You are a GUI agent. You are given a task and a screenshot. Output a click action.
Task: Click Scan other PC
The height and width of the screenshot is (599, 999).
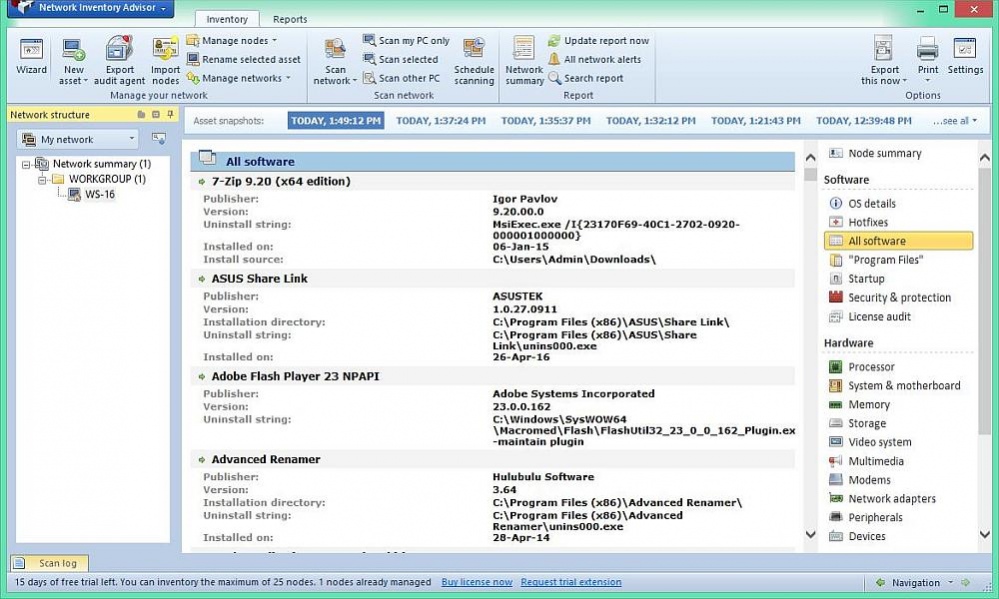pyautogui.click(x=401, y=78)
